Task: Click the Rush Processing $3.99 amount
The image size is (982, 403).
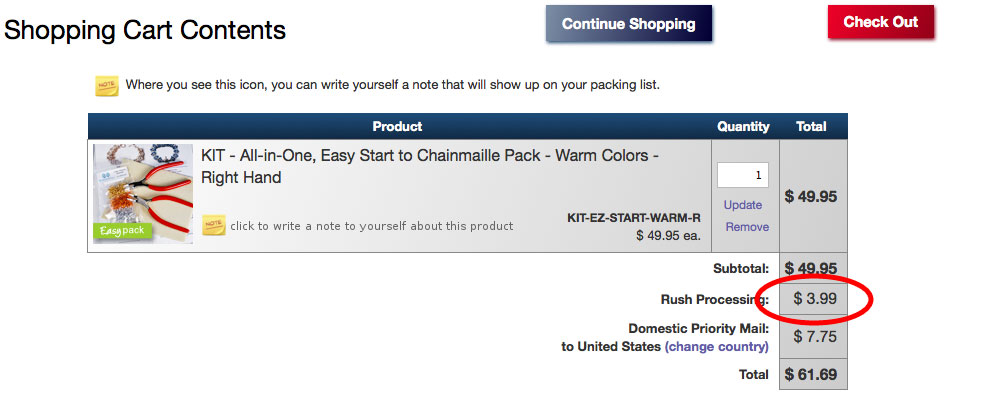Action: coord(815,298)
